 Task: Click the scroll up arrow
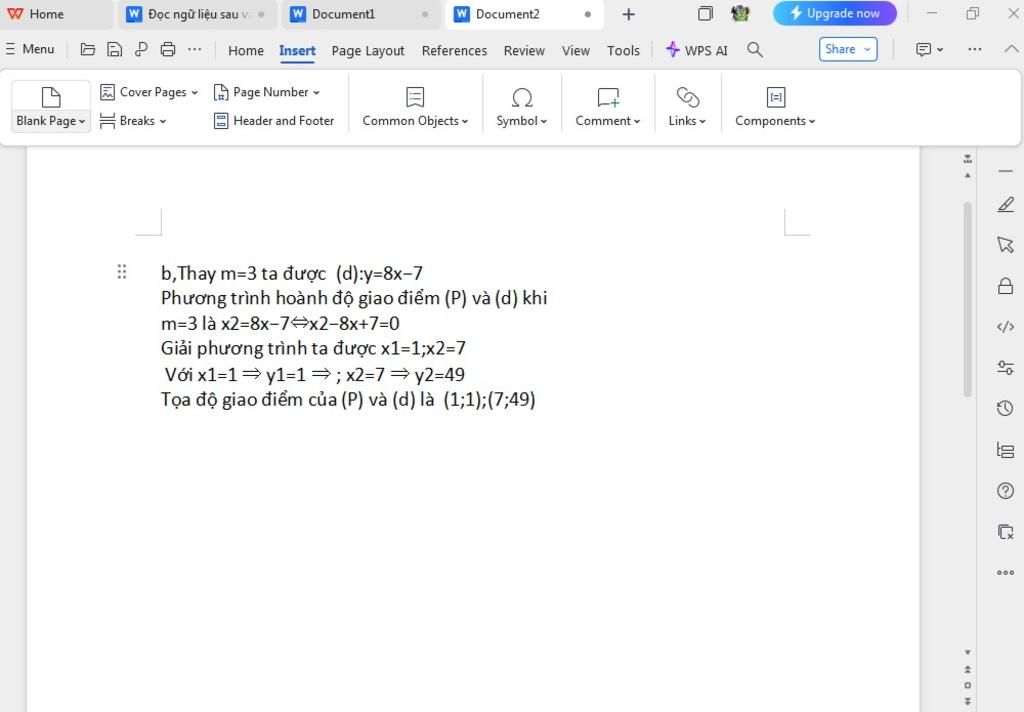(x=968, y=176)
